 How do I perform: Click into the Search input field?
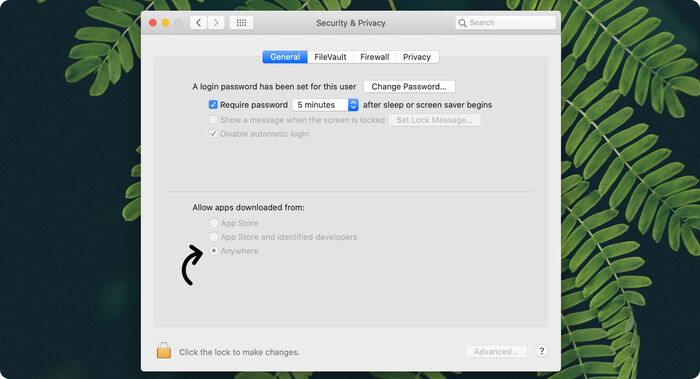[x=505, y=23]
